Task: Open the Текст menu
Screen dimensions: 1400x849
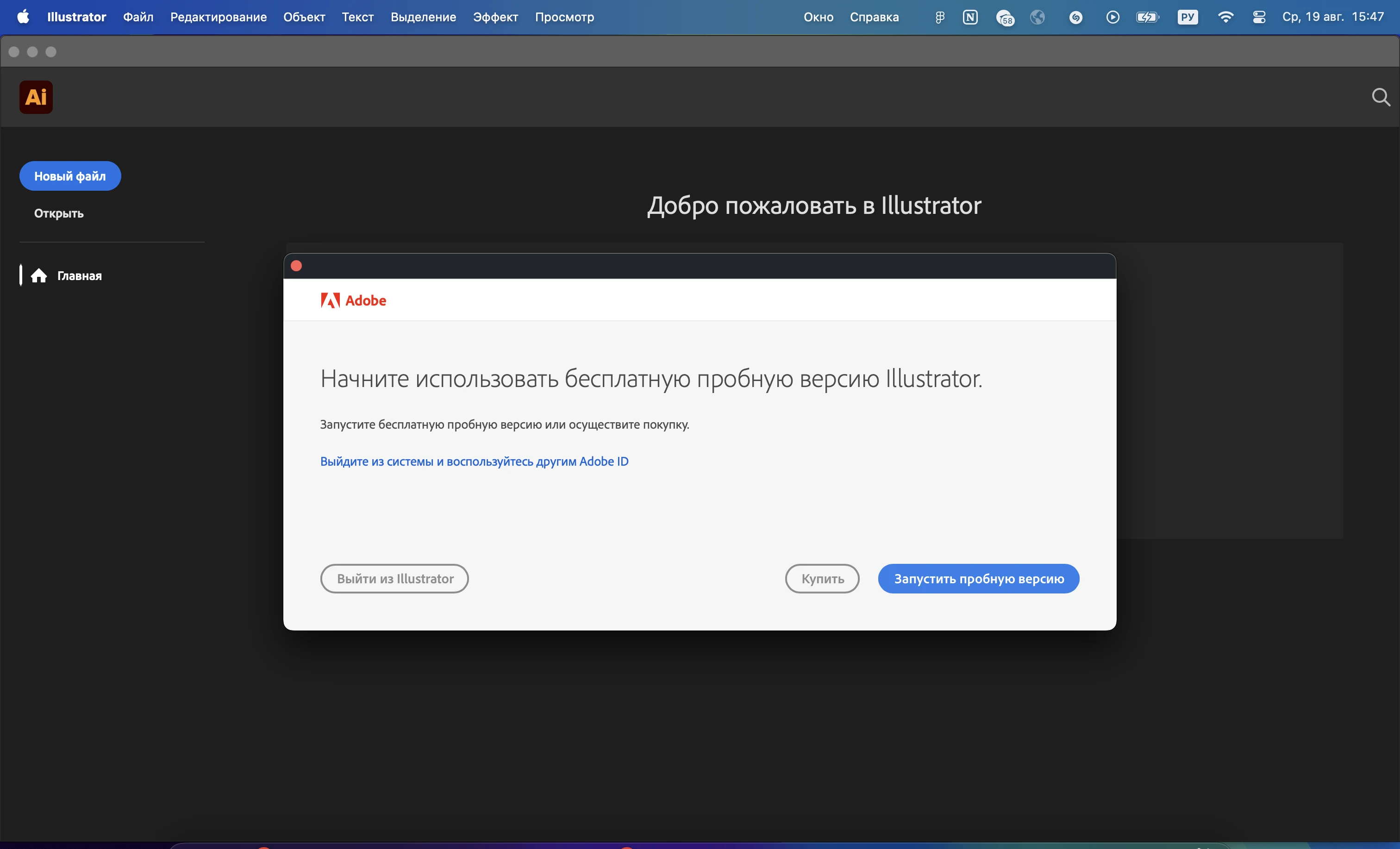Action: [x=358, y=17]
